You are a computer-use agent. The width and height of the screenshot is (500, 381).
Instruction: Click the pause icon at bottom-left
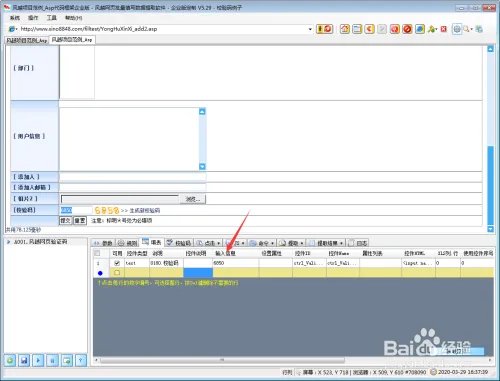pyautogui.click(x=53, y=360)
